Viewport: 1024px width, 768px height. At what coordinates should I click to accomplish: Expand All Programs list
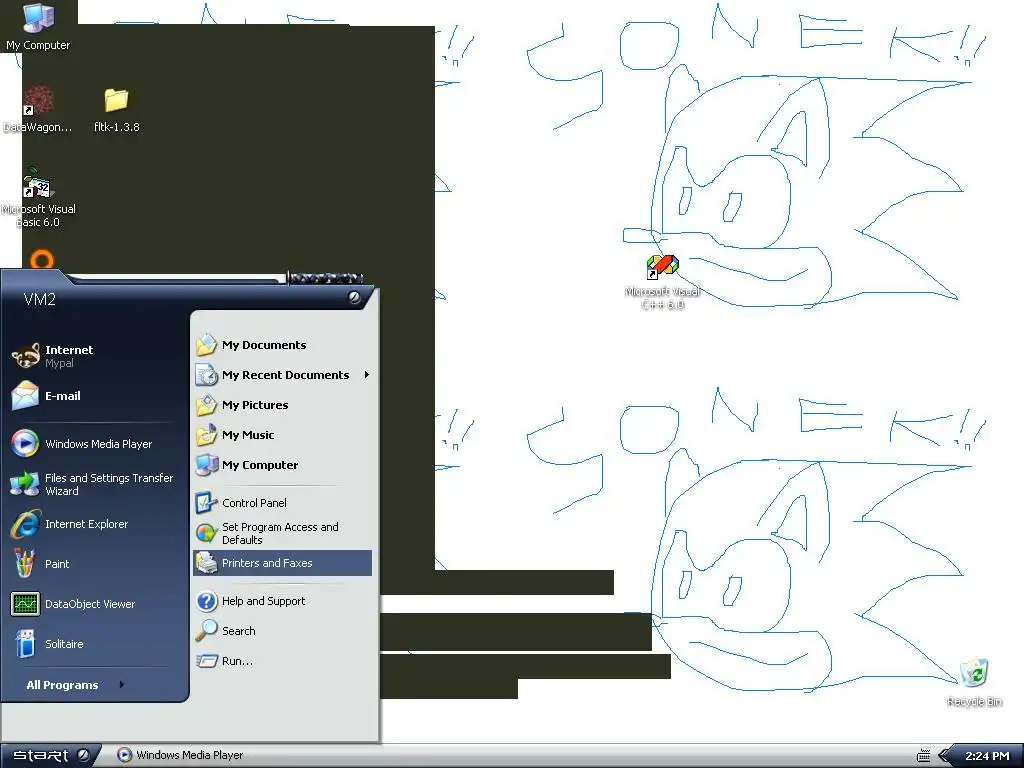pos(75,684)
